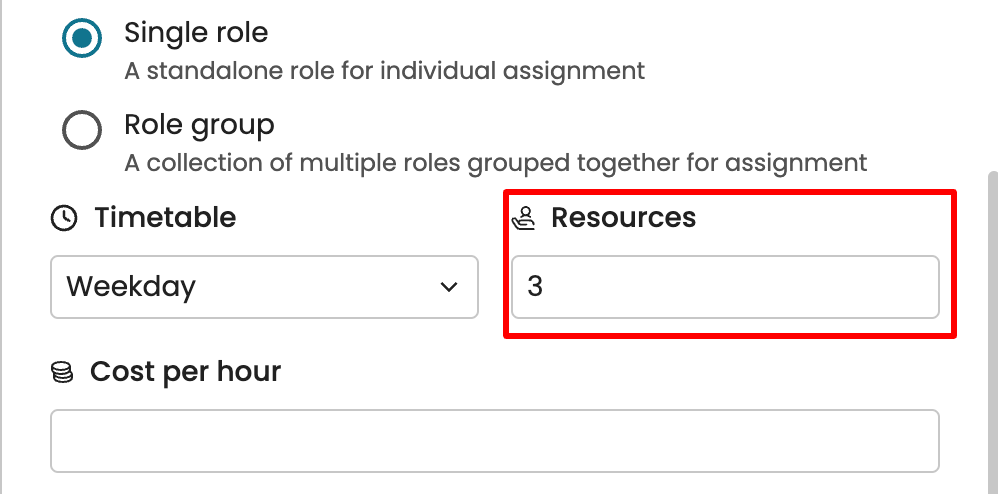Image resolution: width=998 pixels, height=494 pixels.
Task: Click the chevron arrow in the Timetable dropdown
Action: pyautogui.click(x=448, y=287)
